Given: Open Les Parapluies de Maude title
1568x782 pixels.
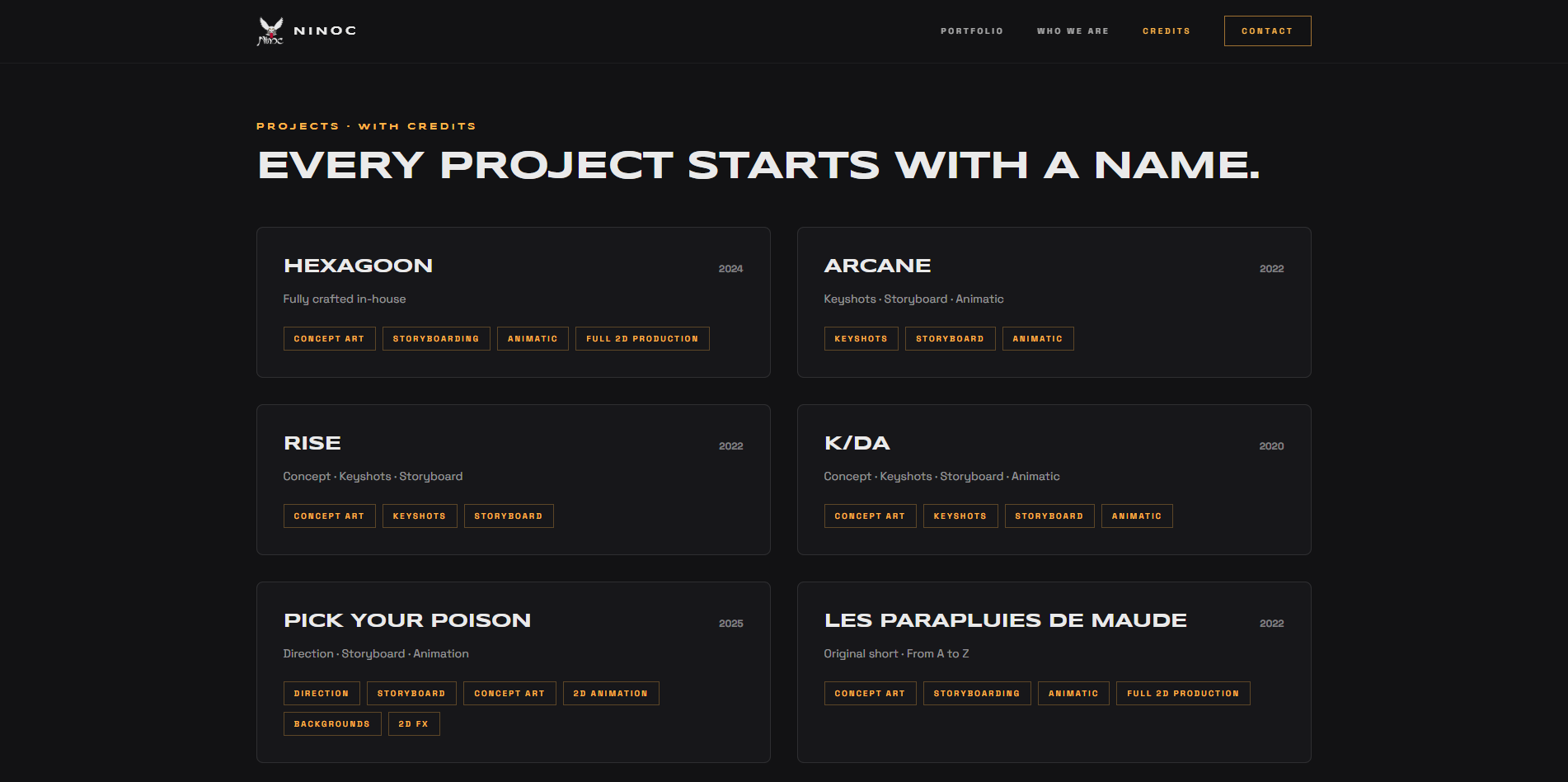Looking at the screenshot, I should [1005, 620].
